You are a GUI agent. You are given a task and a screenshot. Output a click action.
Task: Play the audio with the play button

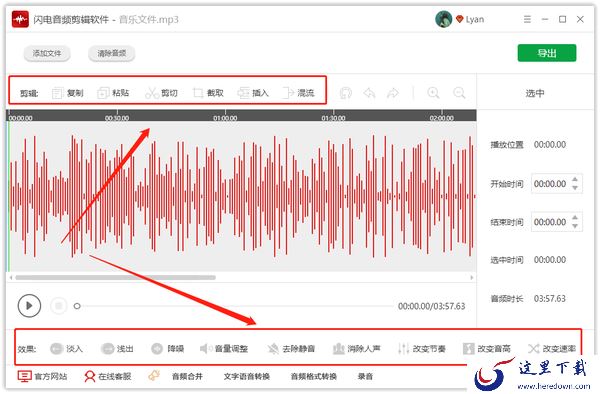29,306
